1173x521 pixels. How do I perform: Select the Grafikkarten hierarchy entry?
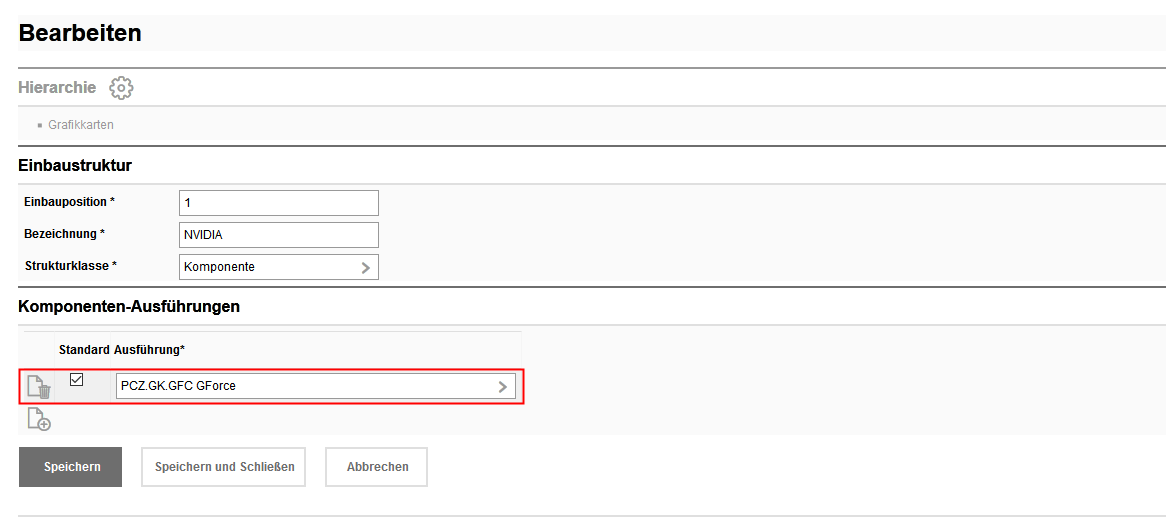click(81, 126)
